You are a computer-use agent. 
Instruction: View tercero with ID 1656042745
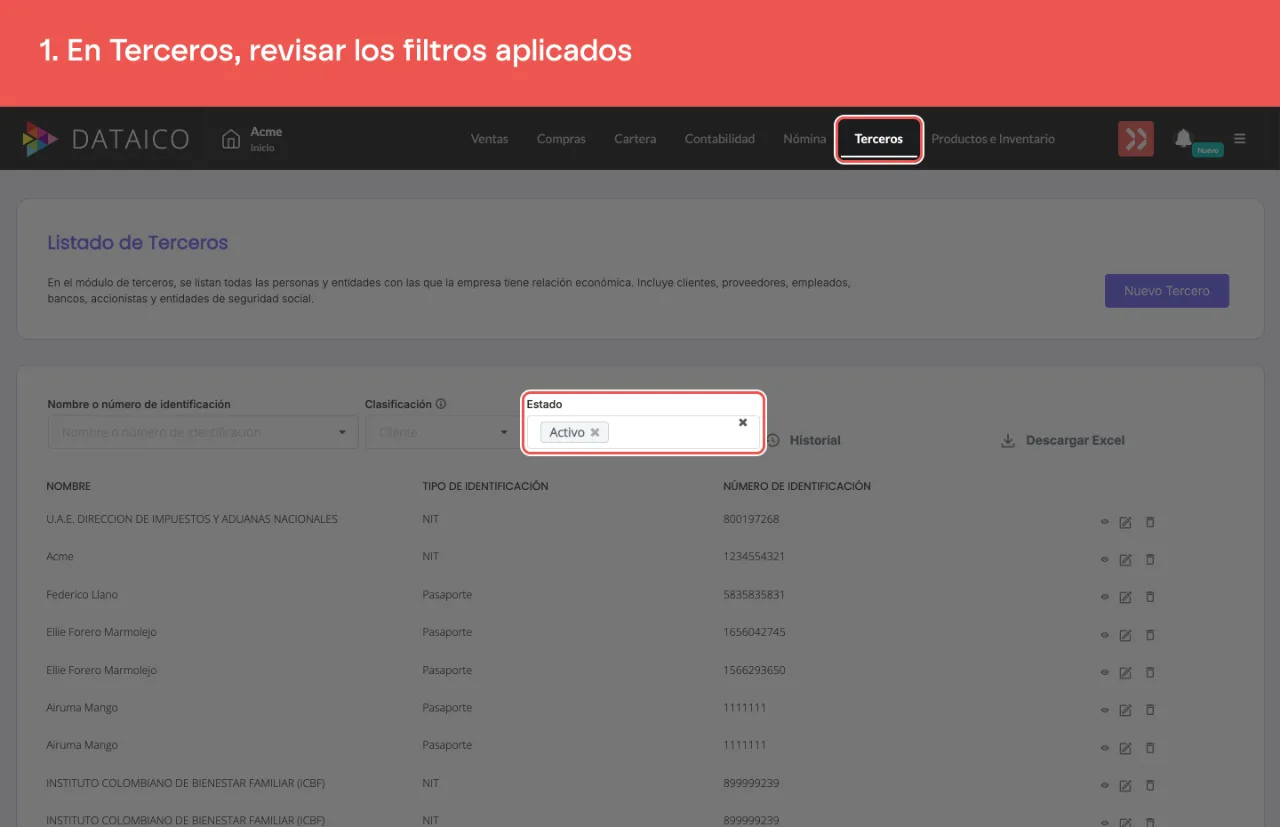coord(1105,635)
